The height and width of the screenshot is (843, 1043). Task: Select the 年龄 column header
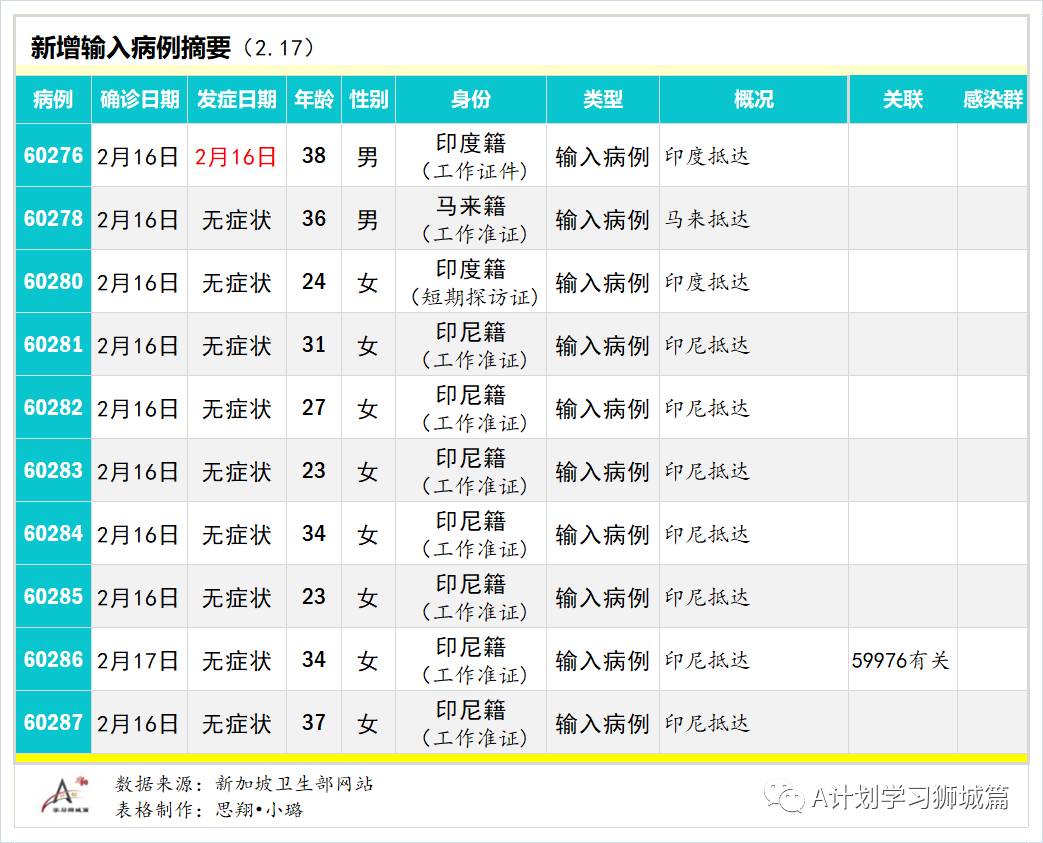313,99
